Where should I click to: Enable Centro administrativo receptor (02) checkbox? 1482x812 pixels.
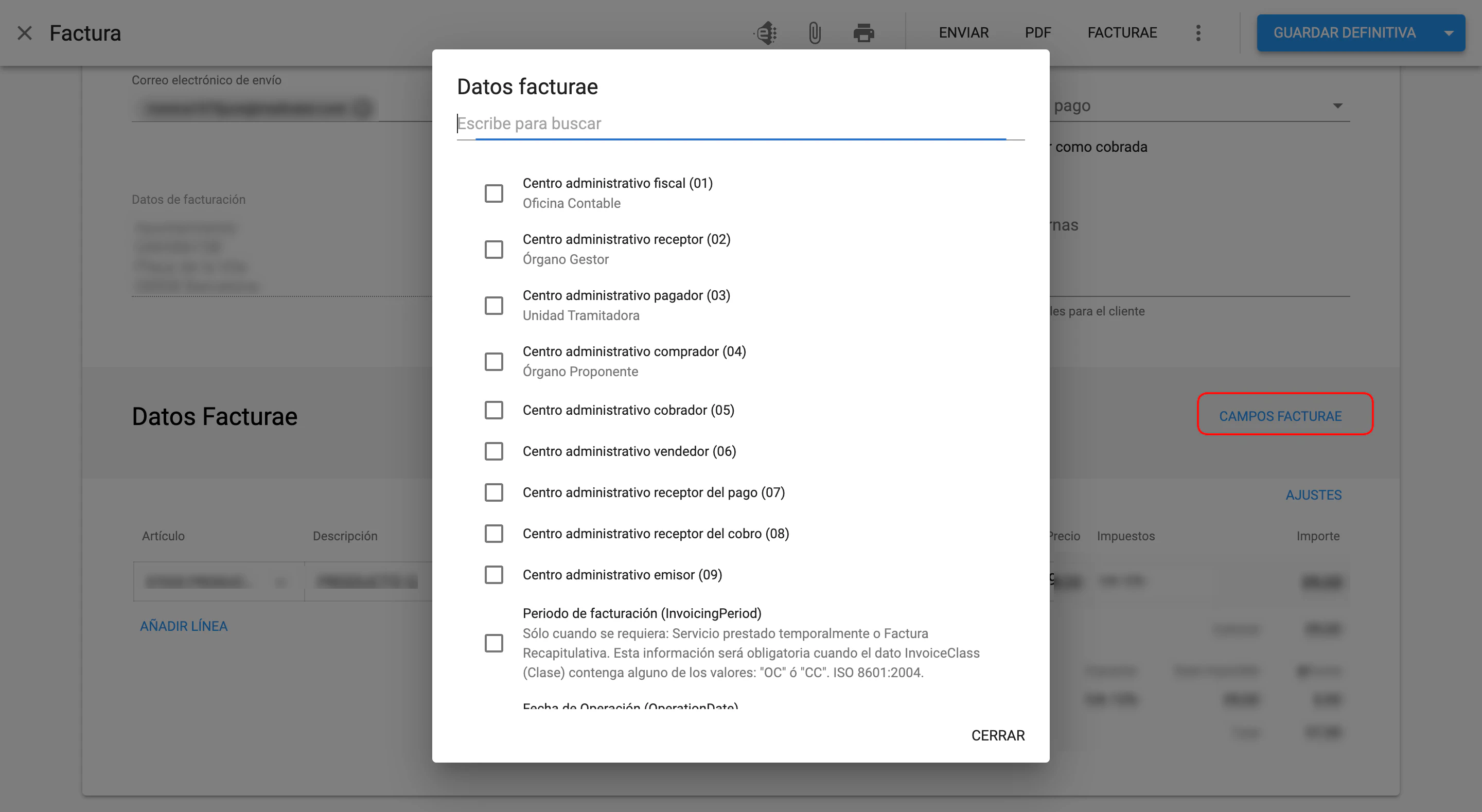point(493,249)
